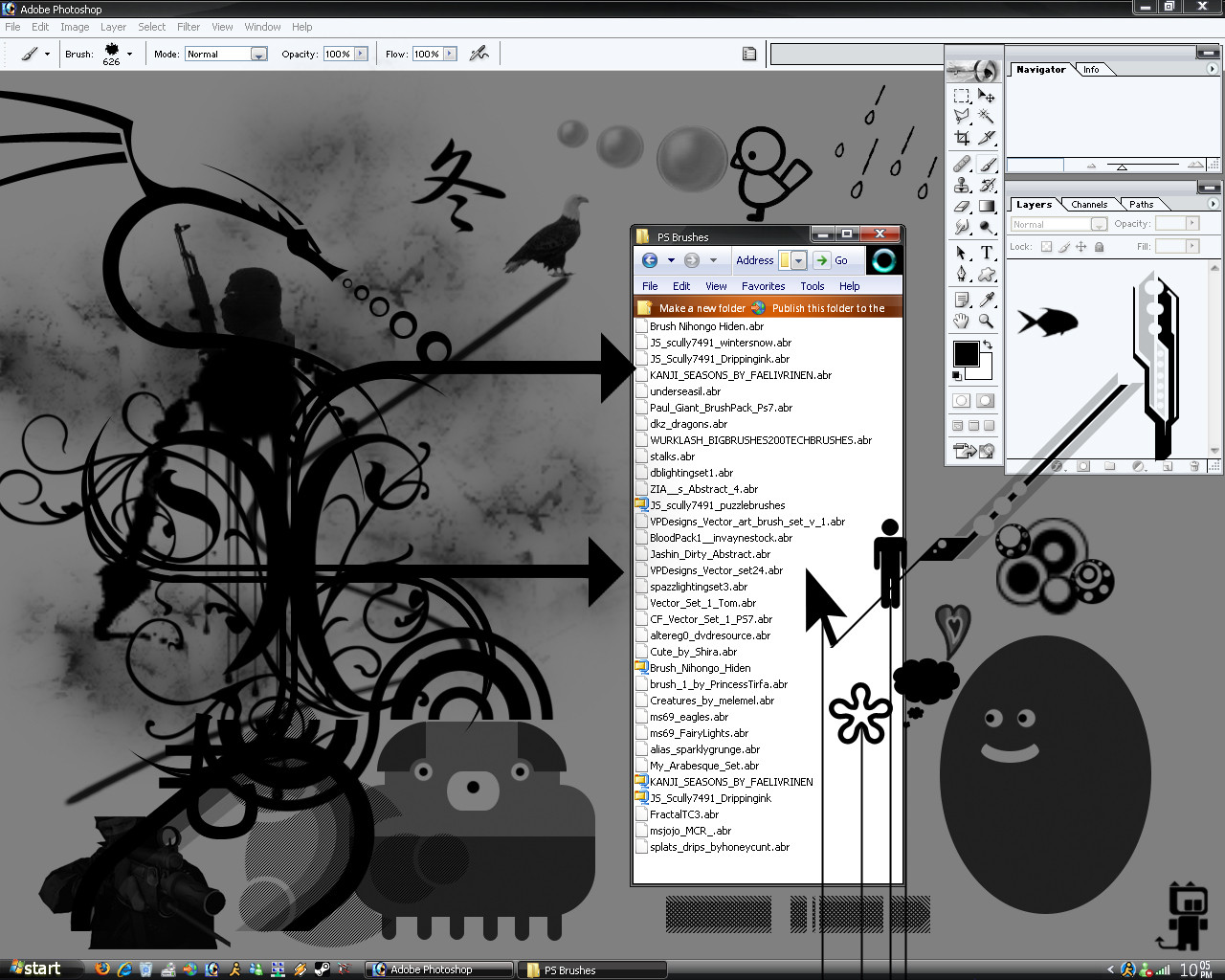The width and height of the screenshot is (1225, 980).
Task: Select the Brush tool in the toolbox
Action: pyautogui.click(x=987, y=164)
